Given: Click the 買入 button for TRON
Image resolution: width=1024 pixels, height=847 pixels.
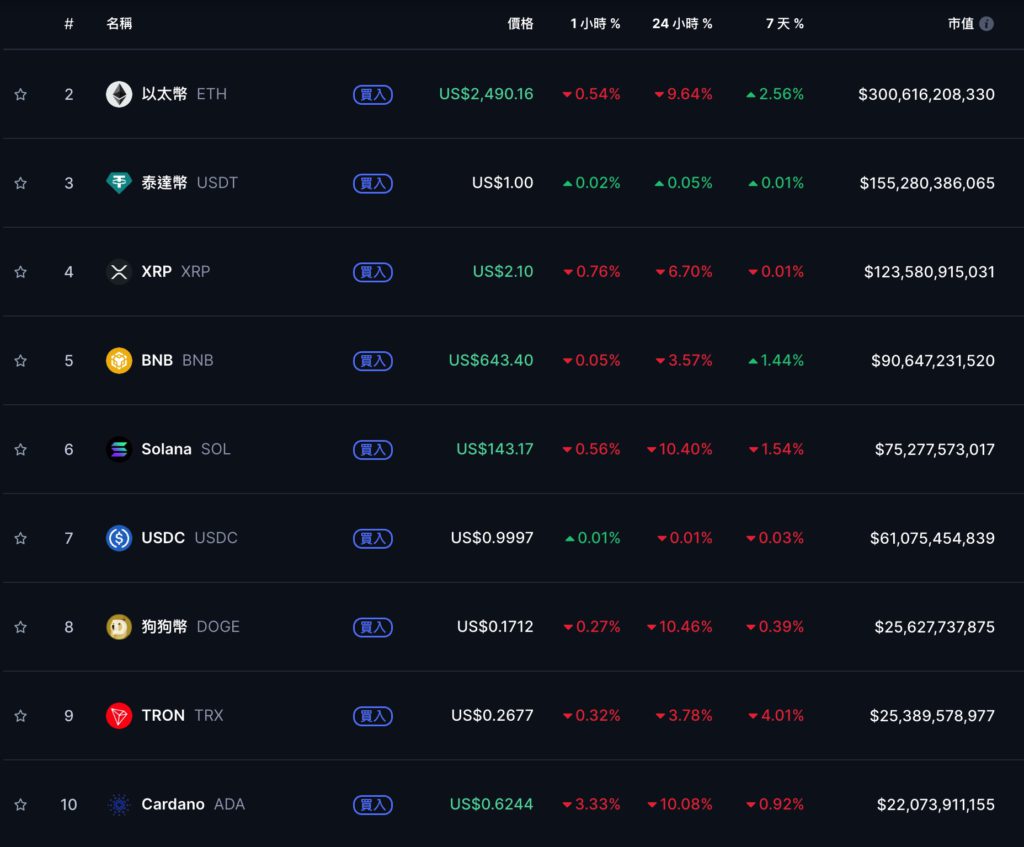Looking at the screenshot, I should [373, 716].
